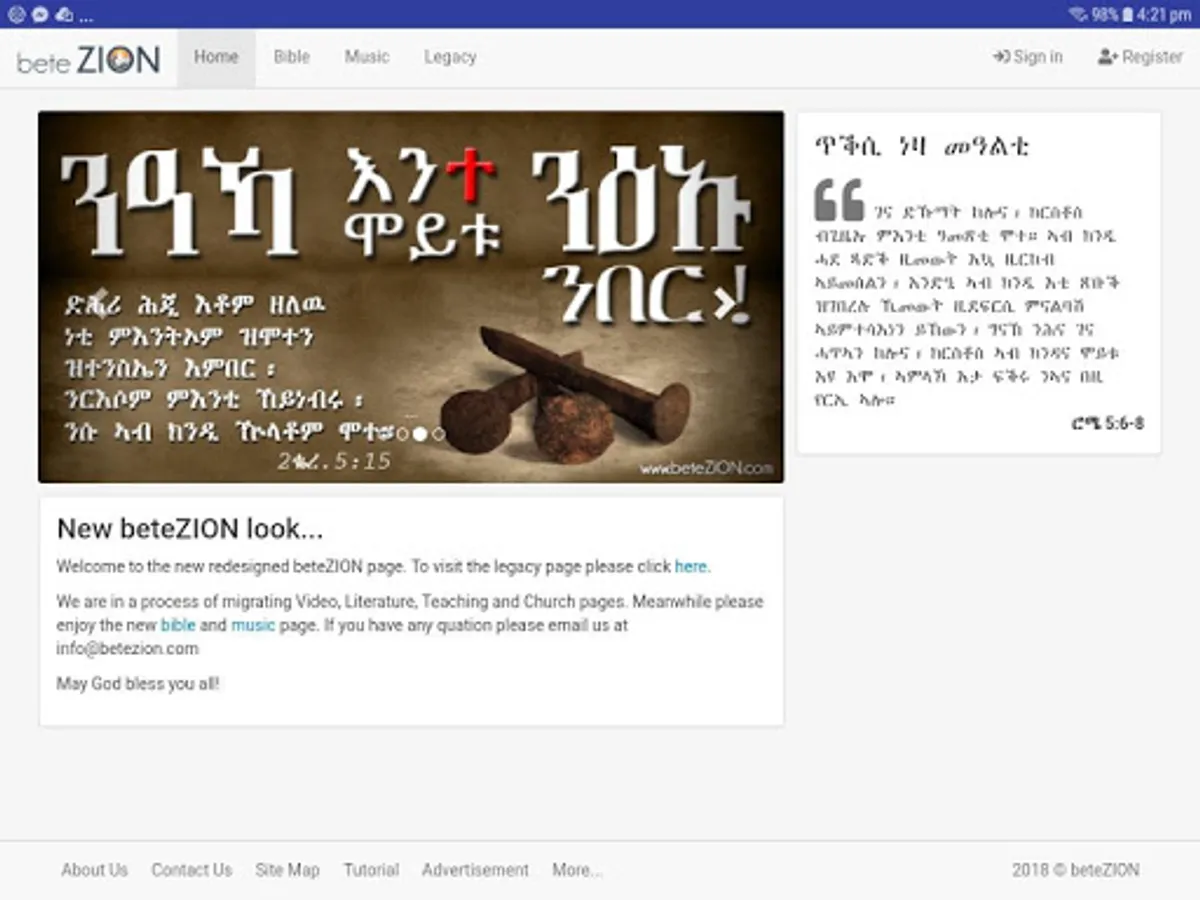Open Site Map footer link

click(287, 870)
